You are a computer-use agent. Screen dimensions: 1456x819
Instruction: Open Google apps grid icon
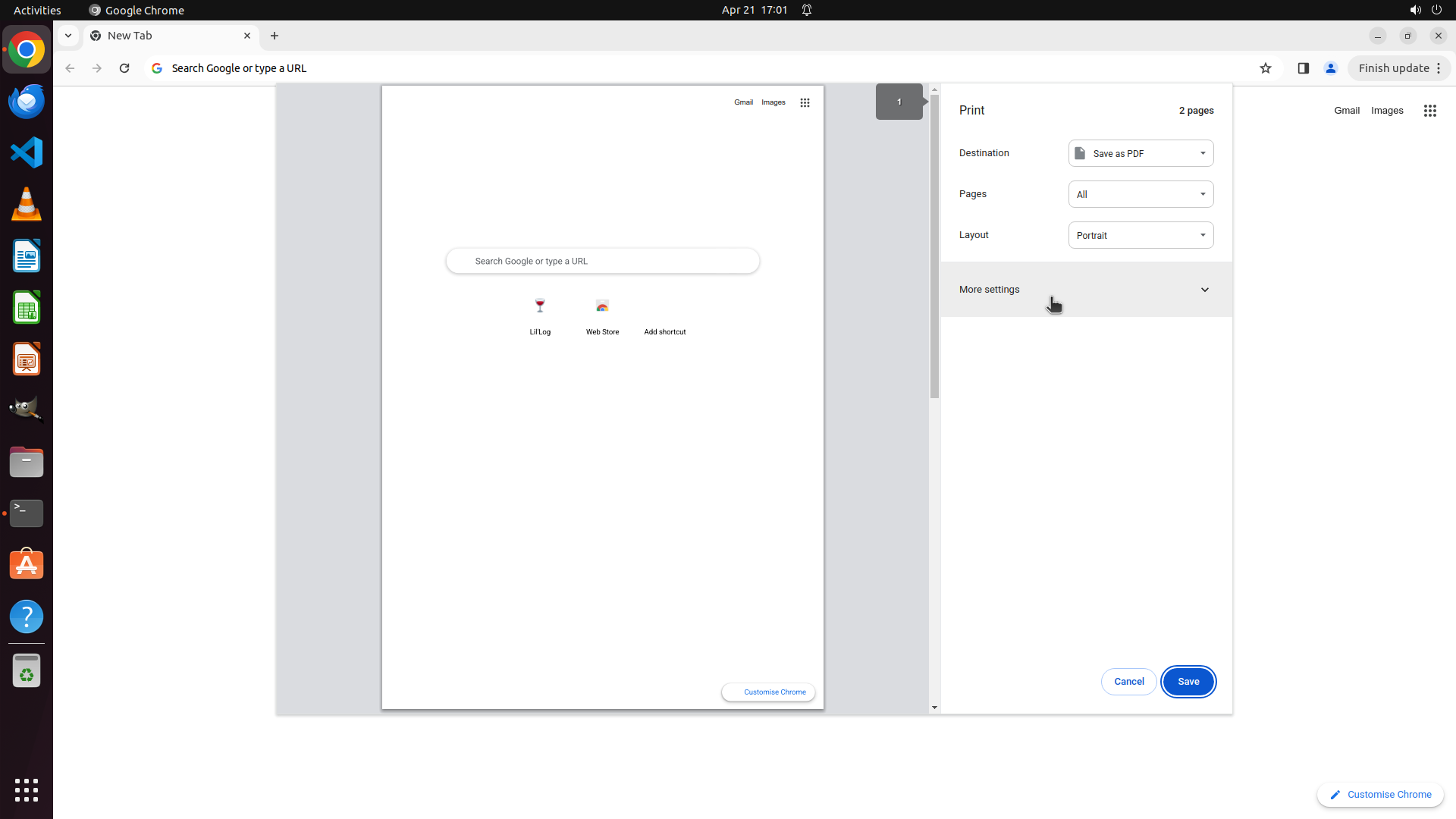coord(1429,111)
